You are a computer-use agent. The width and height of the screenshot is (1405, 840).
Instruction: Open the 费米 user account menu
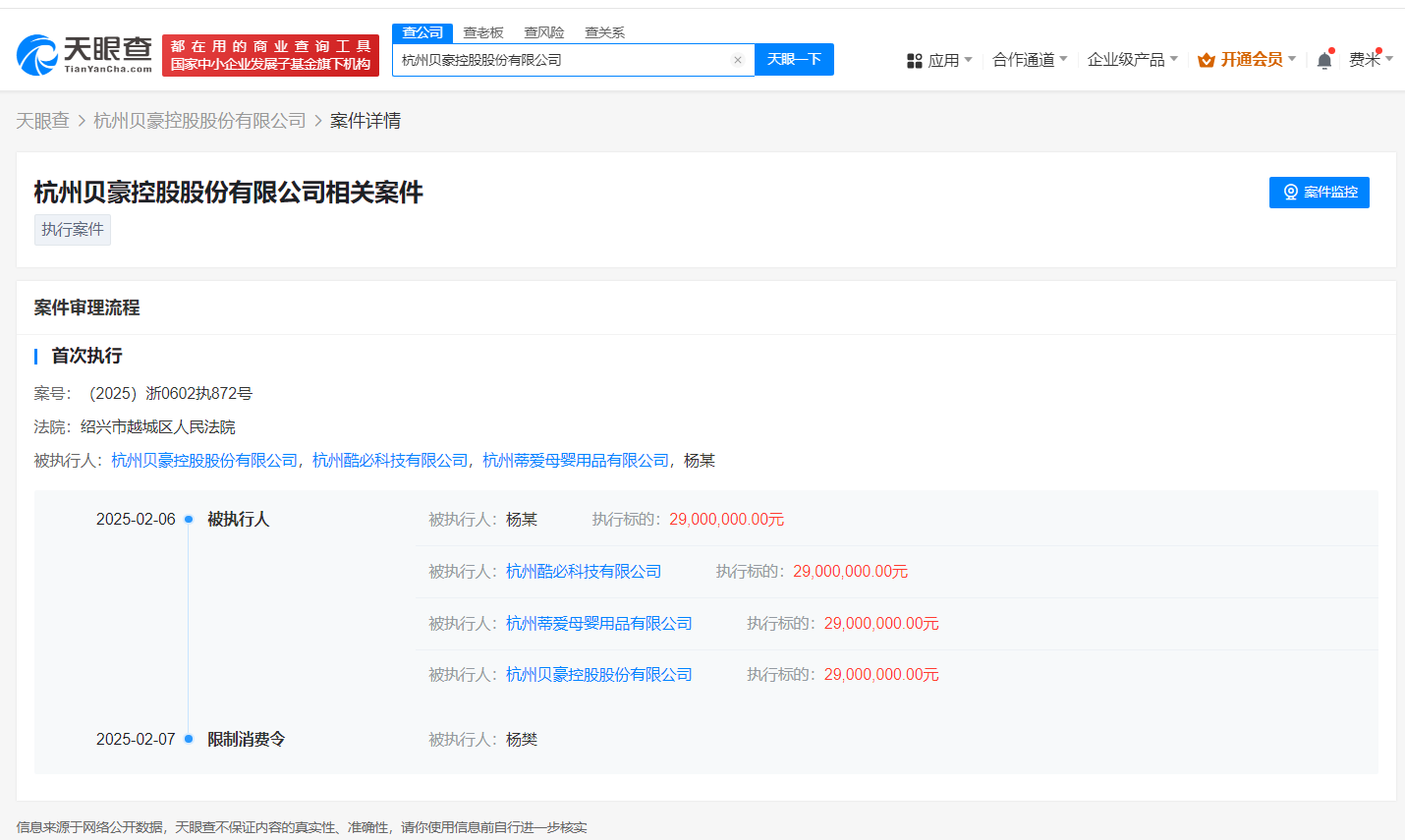1370,60
